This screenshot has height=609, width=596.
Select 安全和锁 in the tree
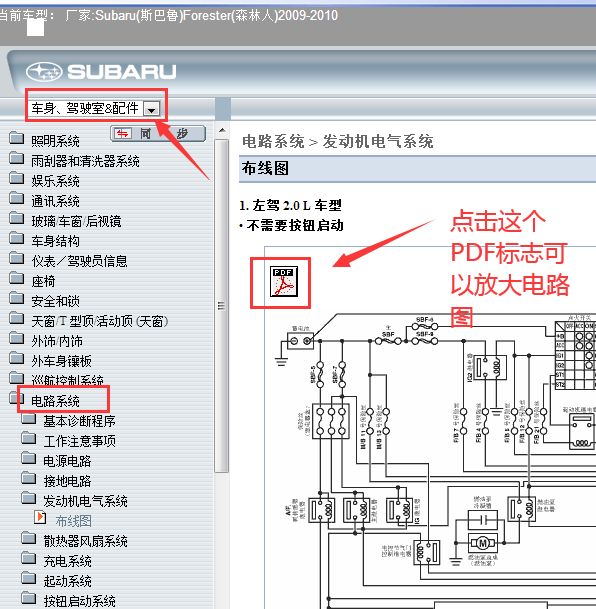[x=56, y=301]
